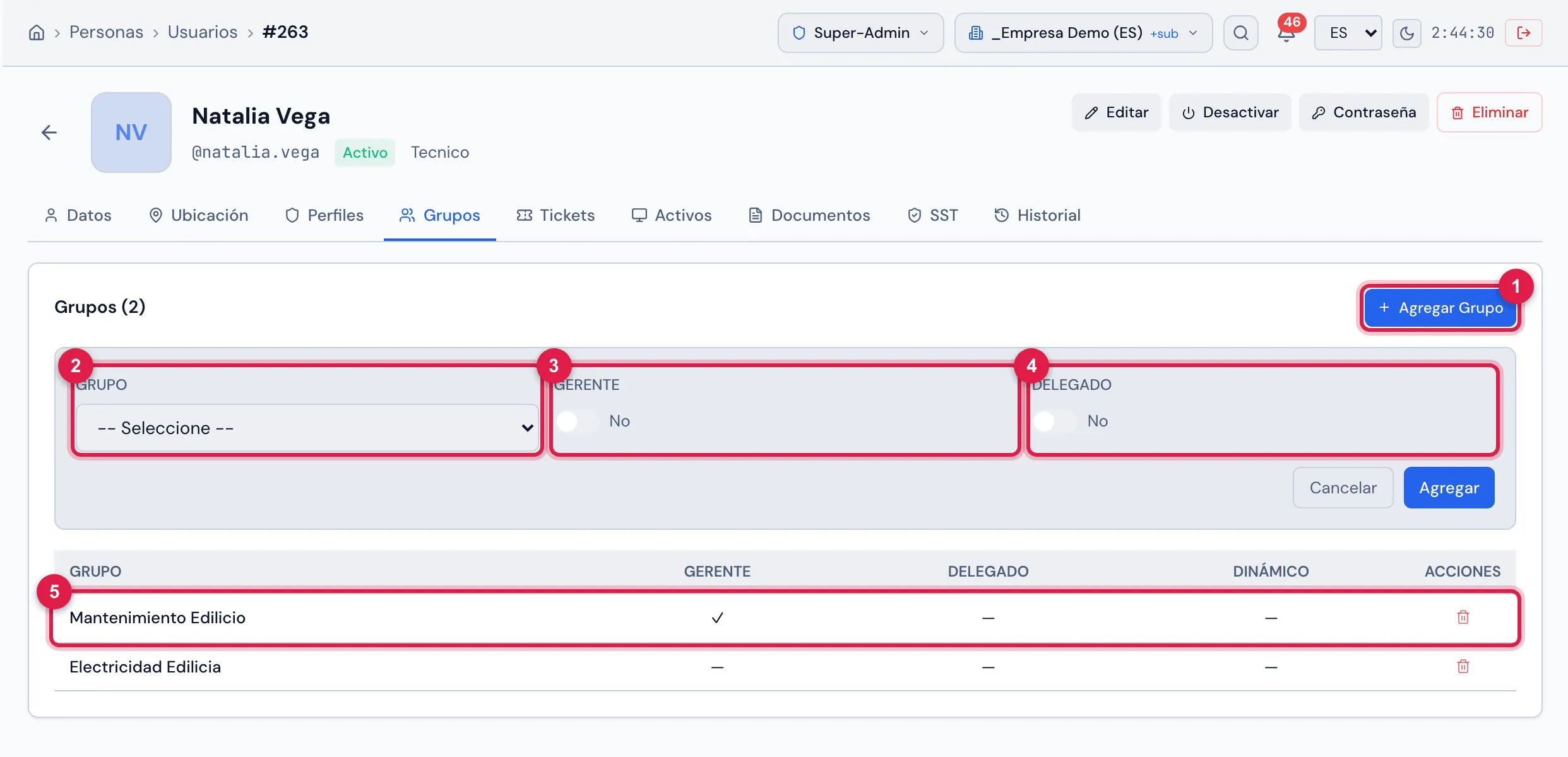Open the Grupo Seleccione dropdown
Screen dimensions: 1568x757
[x=307, y=428]
